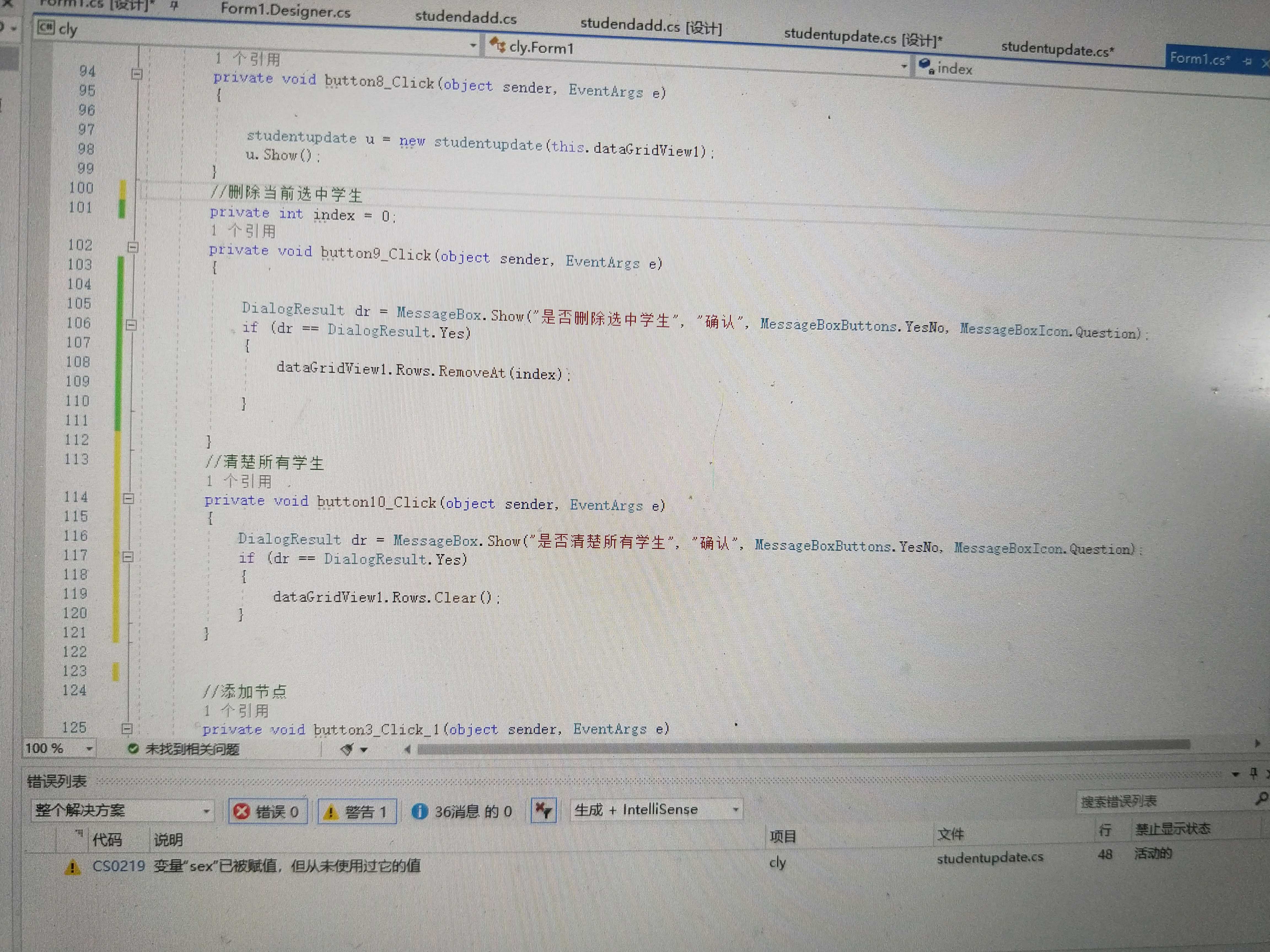Switch to the studentupdate.cs* code tab
Viewport: 1270px width, 952px height.
(1057, 49)
